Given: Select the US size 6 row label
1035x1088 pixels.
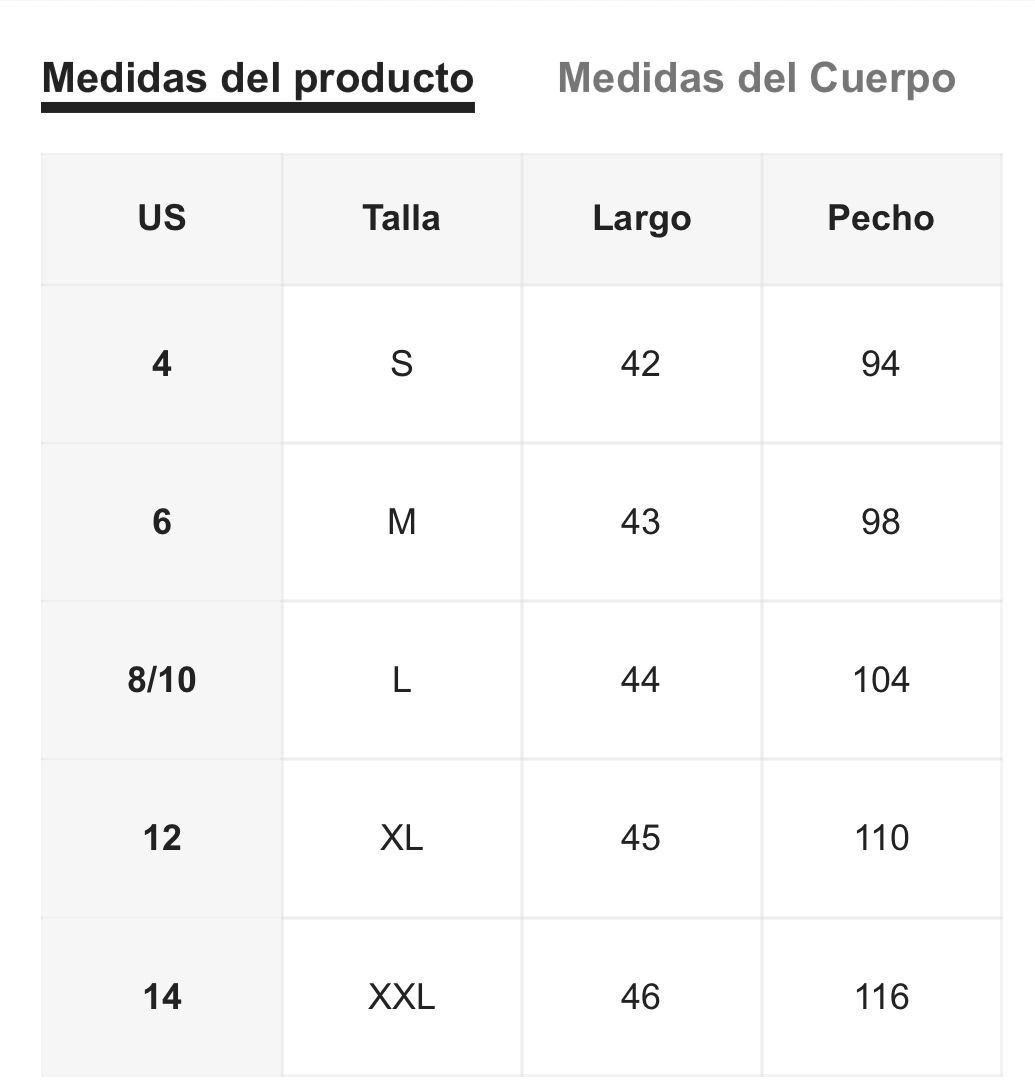Looking at the screenshot, I should pyautogui.click(x=162, y=522).
